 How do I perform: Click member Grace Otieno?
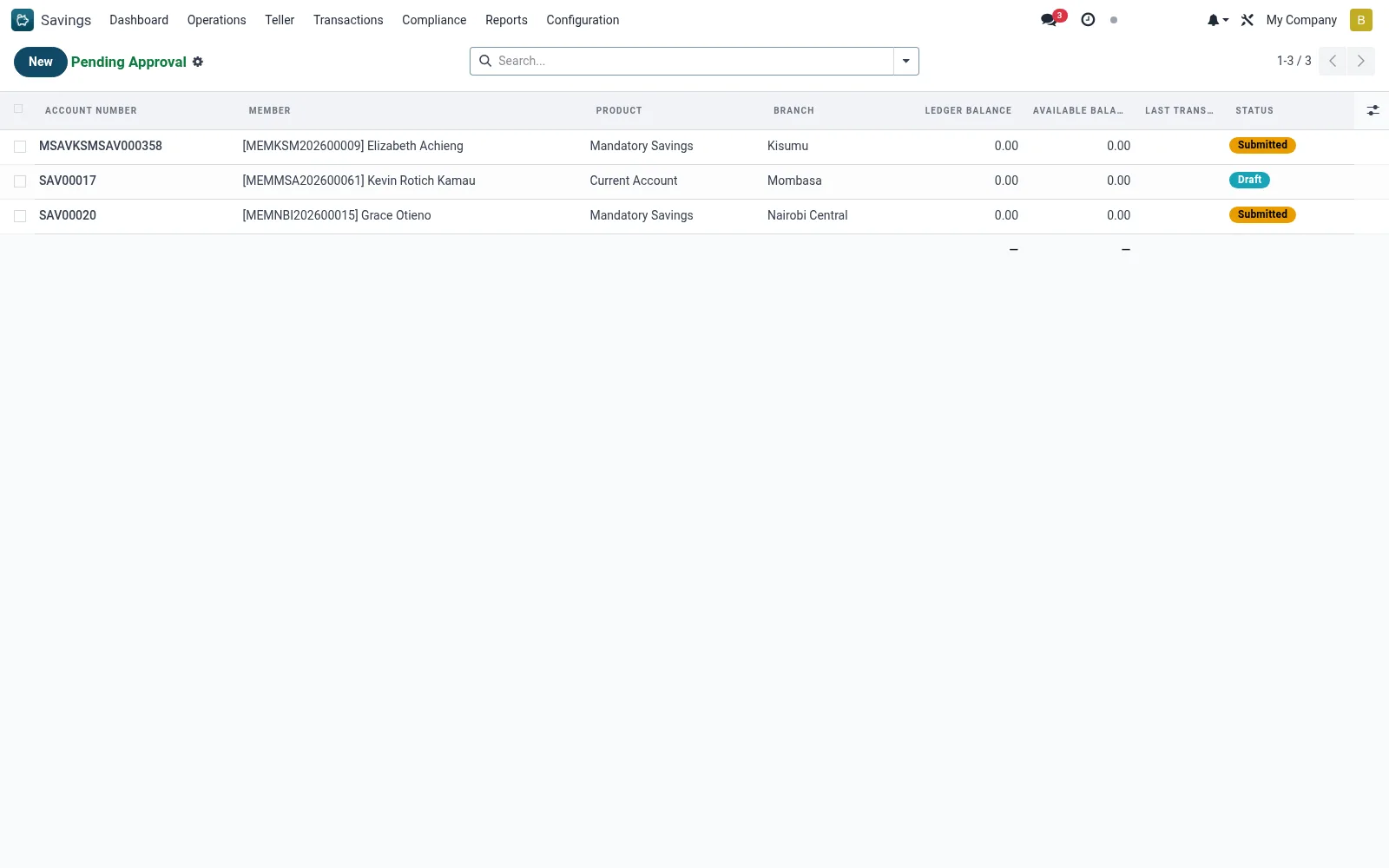(x=337, y=215)
